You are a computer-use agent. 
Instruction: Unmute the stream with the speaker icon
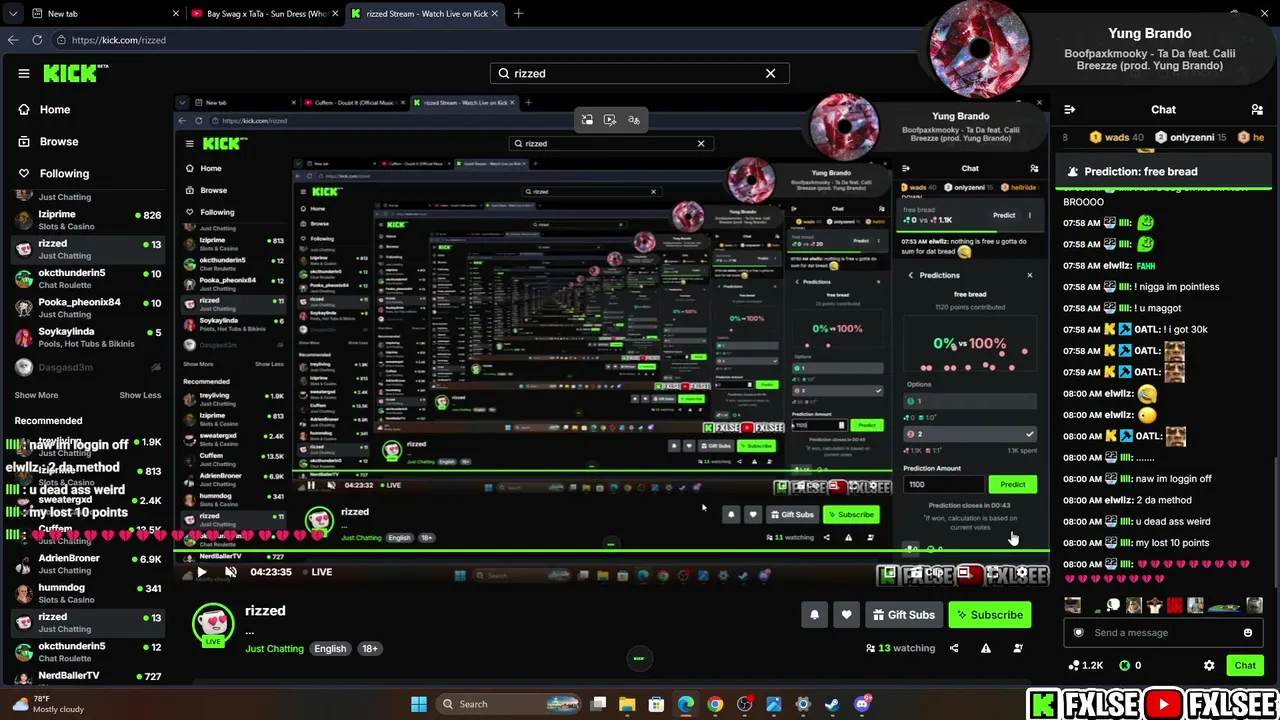point(231,572)
